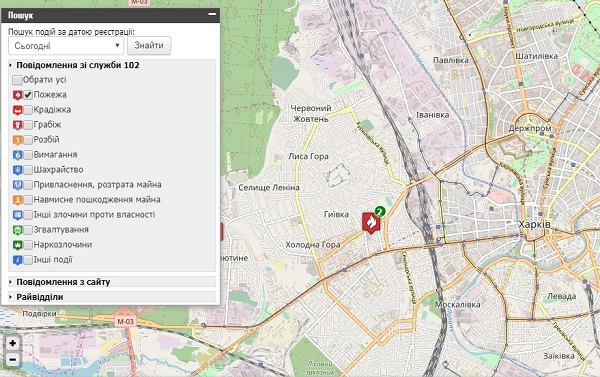Check the Наркозлочини checkbox
This screenshot has height=377, width=600.
click(x=28, y=245)
